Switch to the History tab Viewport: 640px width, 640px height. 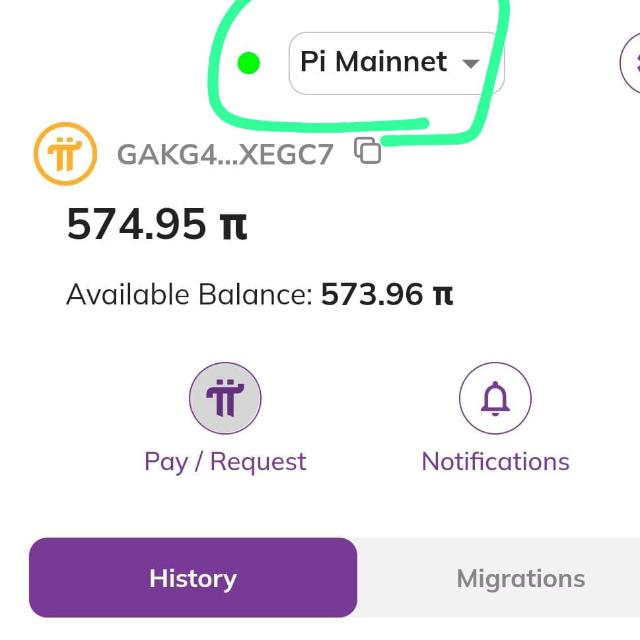(x=193, y=578)
